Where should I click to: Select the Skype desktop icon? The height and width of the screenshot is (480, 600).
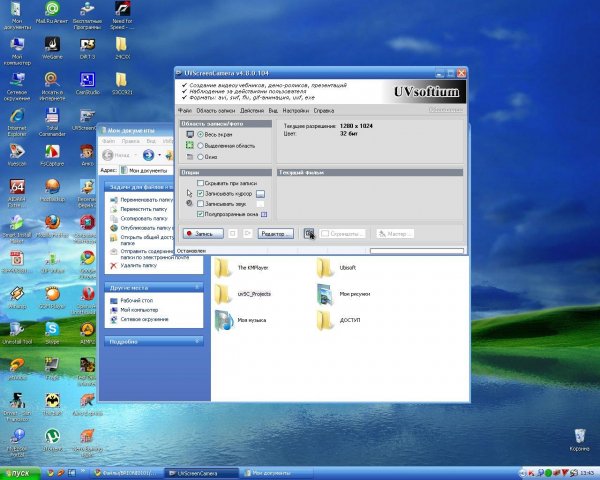point(52,333)
